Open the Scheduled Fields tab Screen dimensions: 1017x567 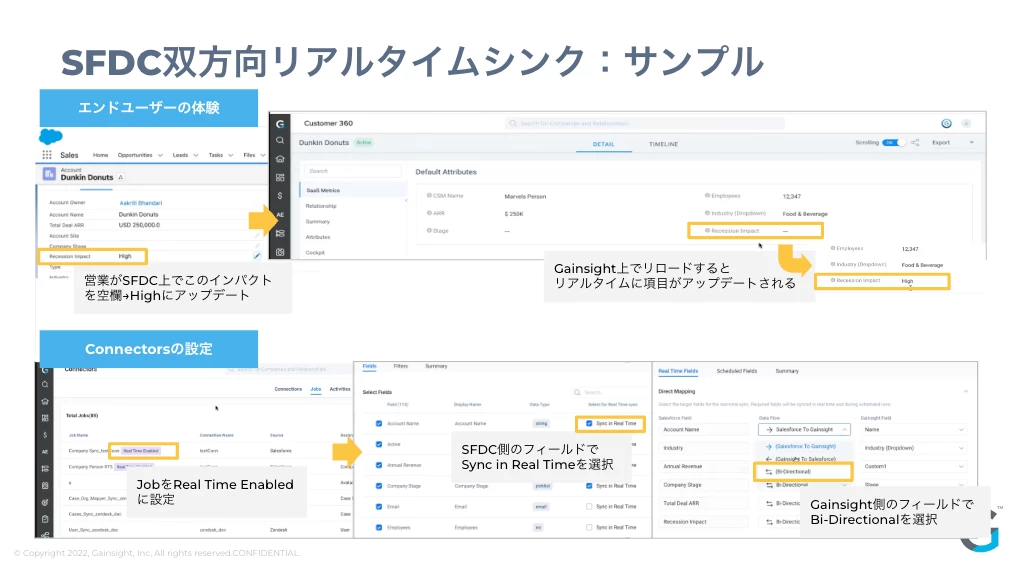tap(737, 371)
